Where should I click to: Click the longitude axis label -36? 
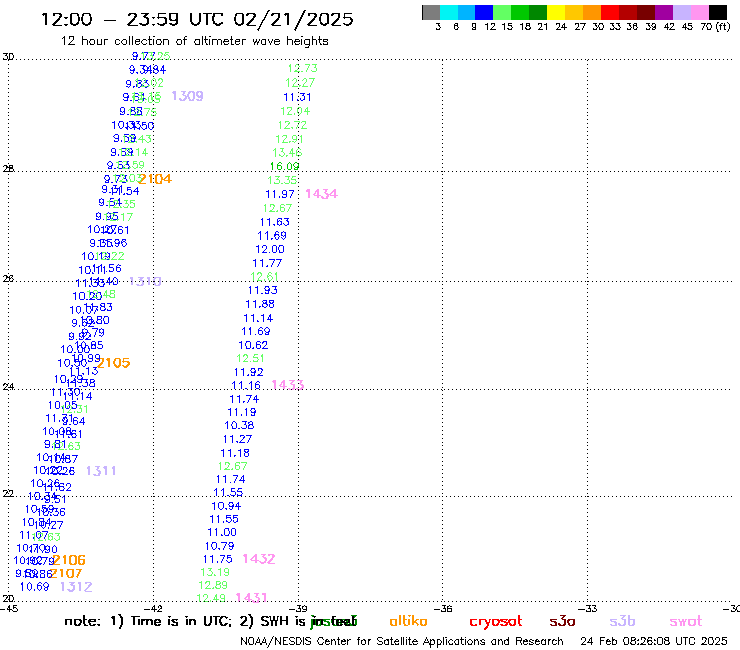pos(443,609)
